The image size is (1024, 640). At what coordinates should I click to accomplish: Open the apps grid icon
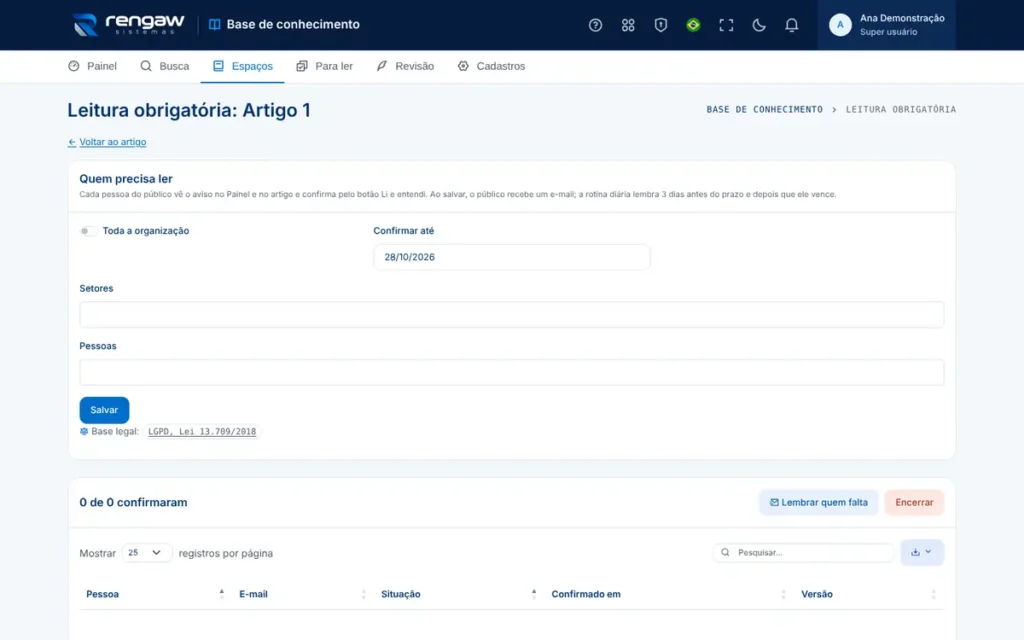(x=628, y=25)
